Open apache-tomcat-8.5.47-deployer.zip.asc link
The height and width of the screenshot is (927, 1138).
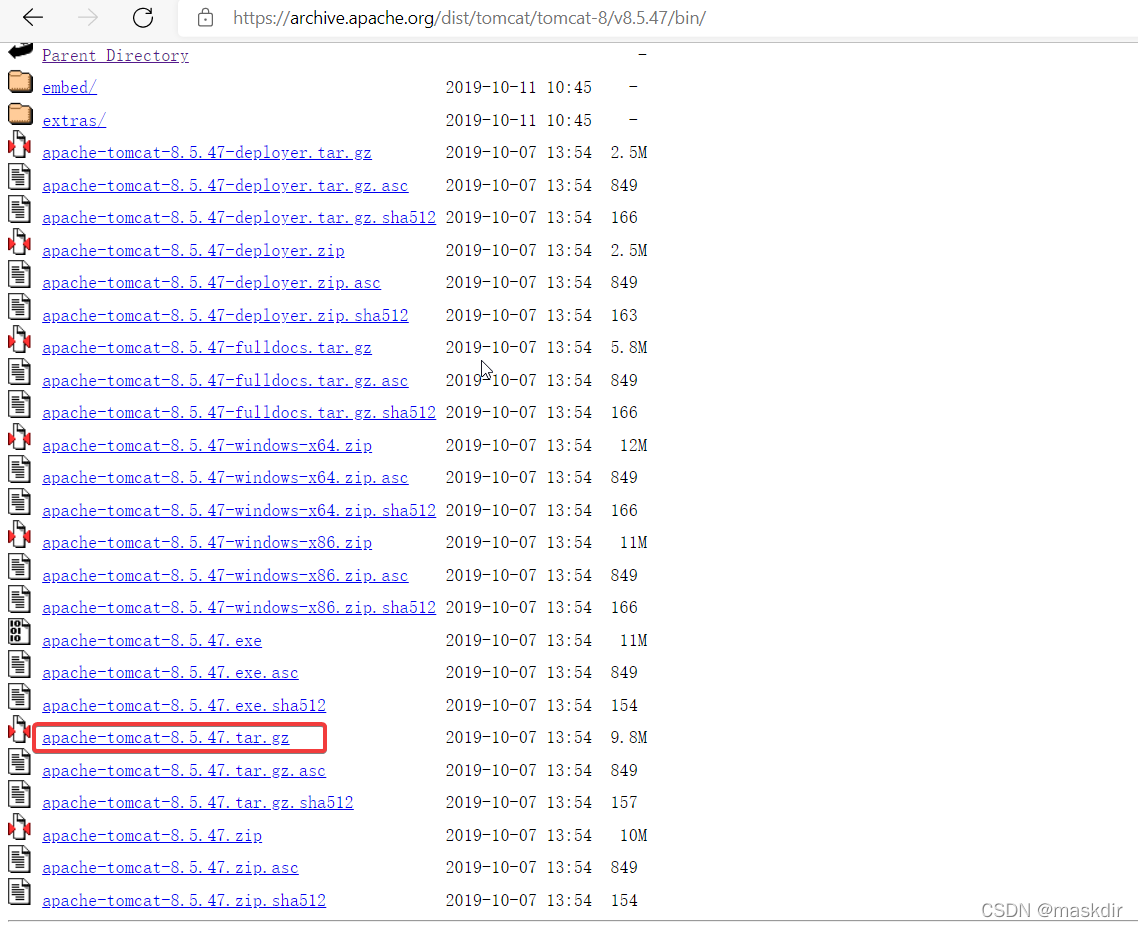(211, 283)
